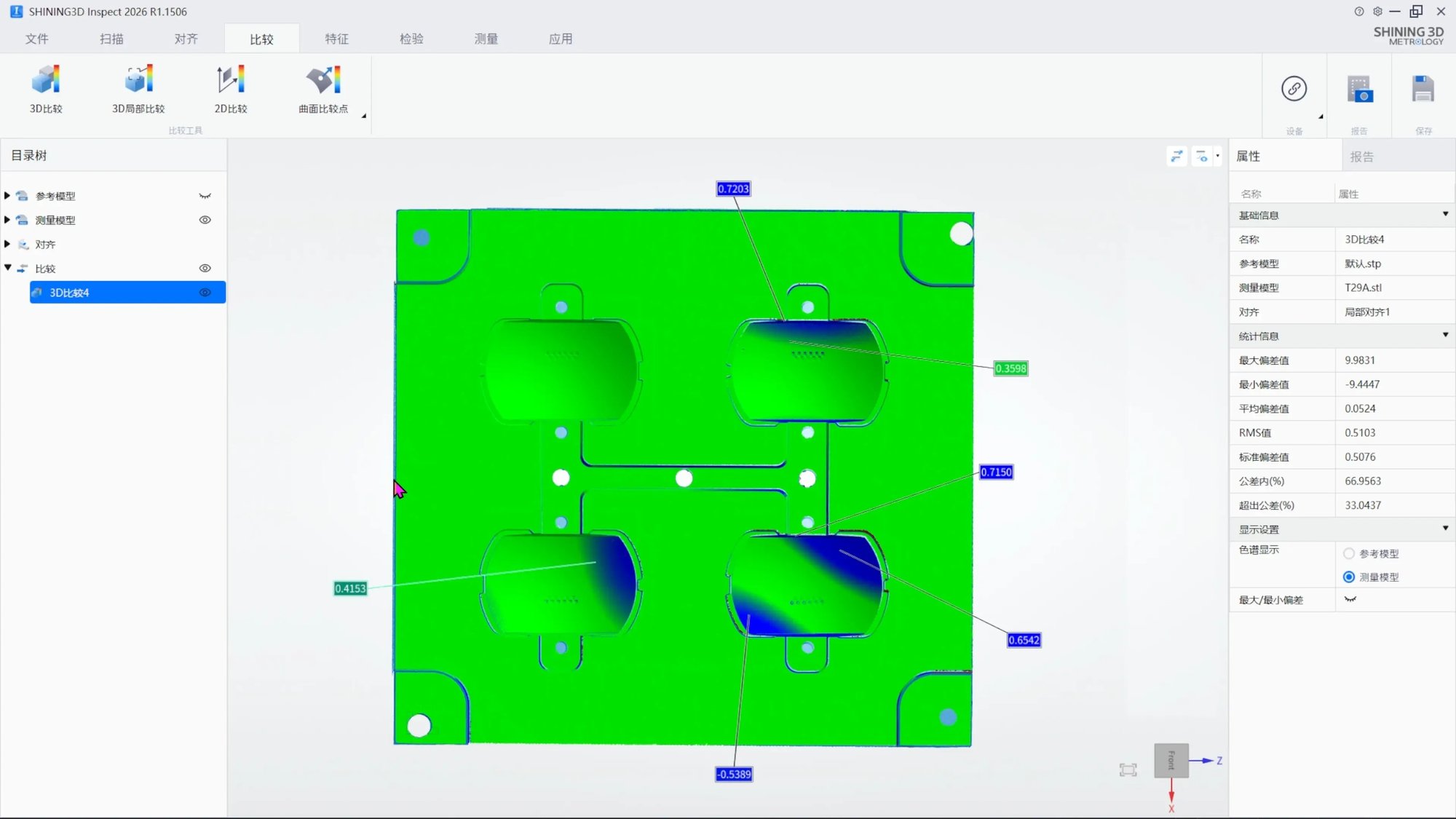Click the fit-to-view frame icon

[1128, 770]
